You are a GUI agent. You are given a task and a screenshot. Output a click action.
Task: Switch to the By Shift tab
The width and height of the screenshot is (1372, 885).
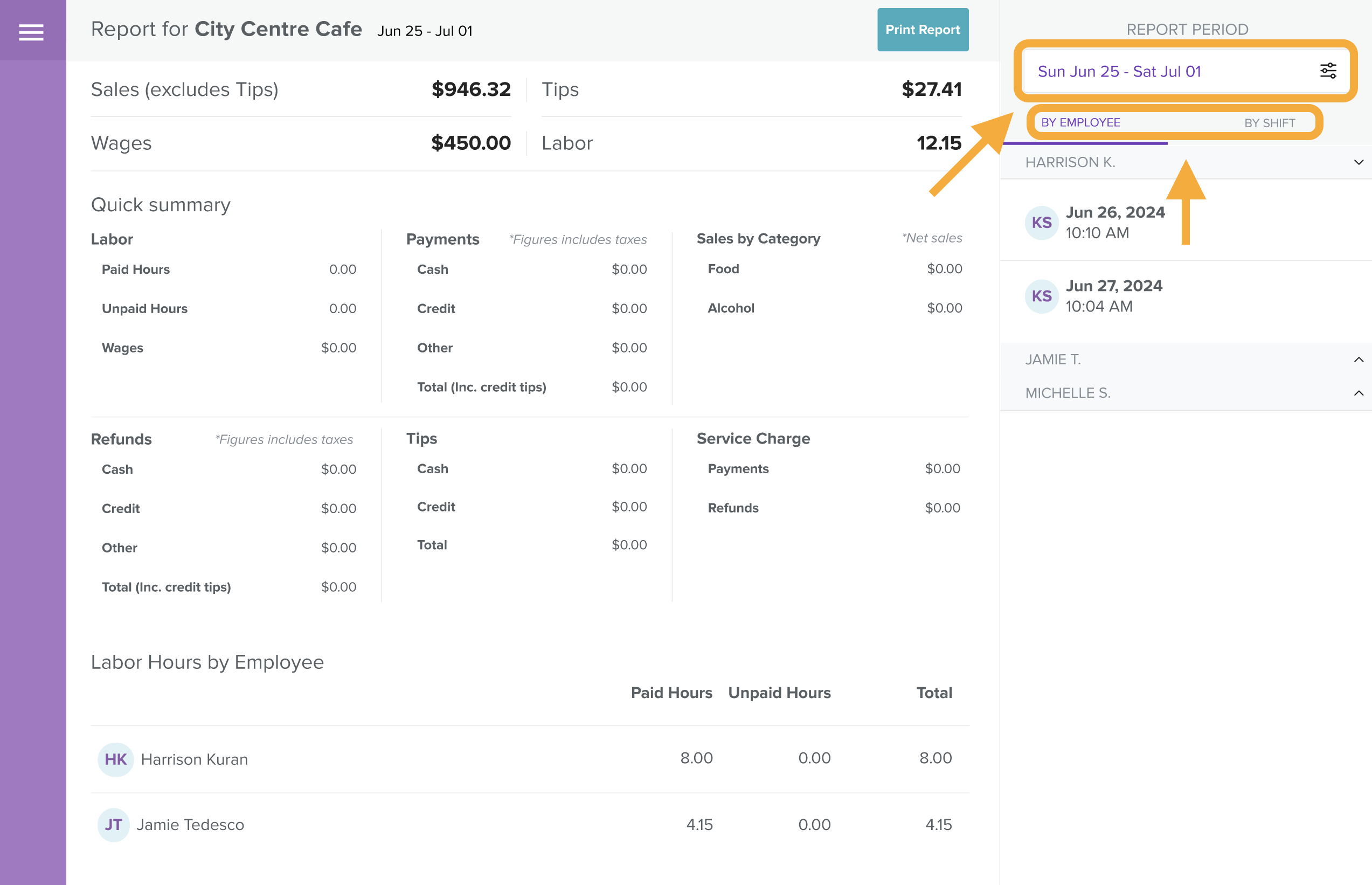click(1269, 123)
